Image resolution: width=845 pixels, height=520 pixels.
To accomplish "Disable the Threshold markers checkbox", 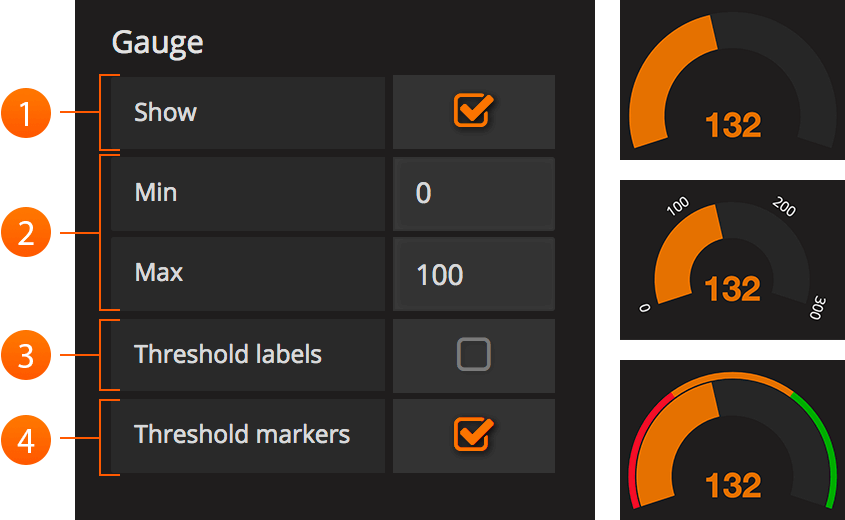I will [471, 434].
